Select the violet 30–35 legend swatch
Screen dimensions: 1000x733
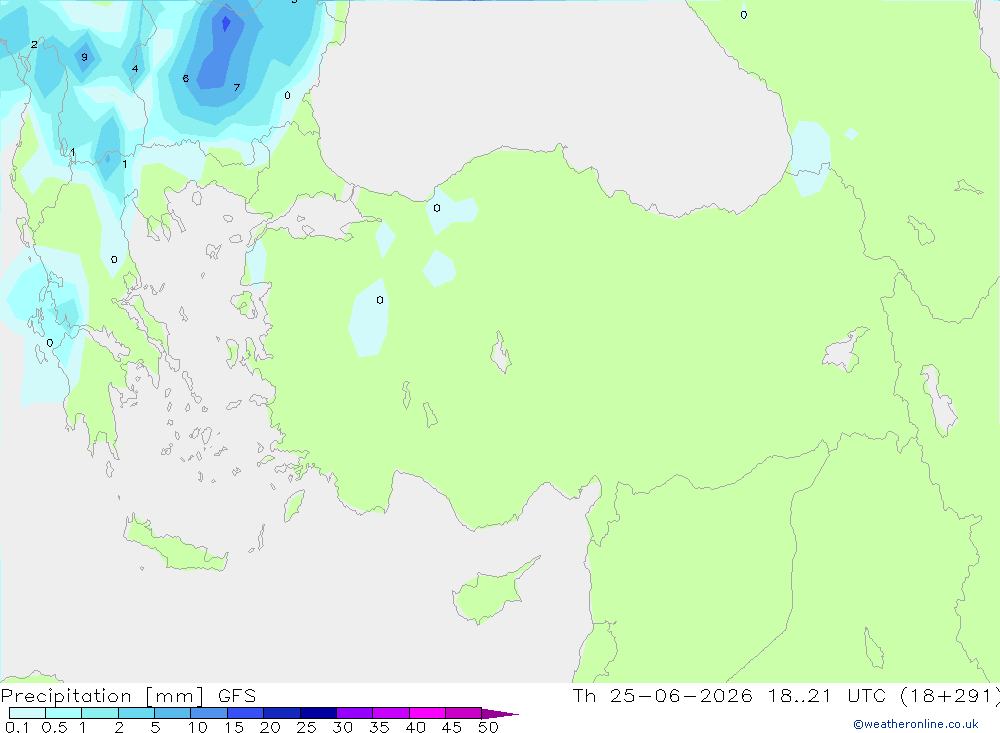(x=355, y=713)
